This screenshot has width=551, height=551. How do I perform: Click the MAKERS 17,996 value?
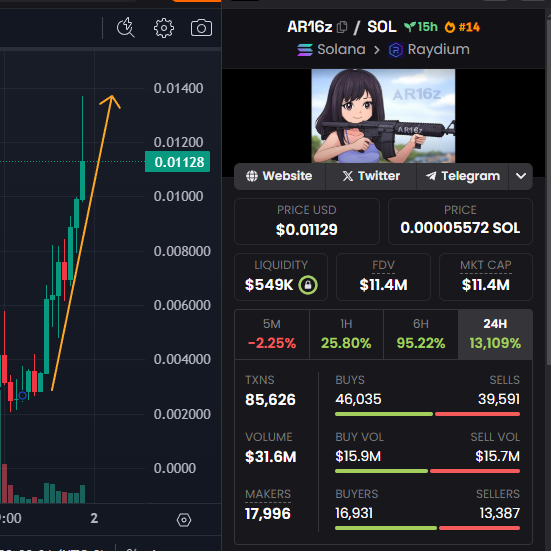coord(268,514)
